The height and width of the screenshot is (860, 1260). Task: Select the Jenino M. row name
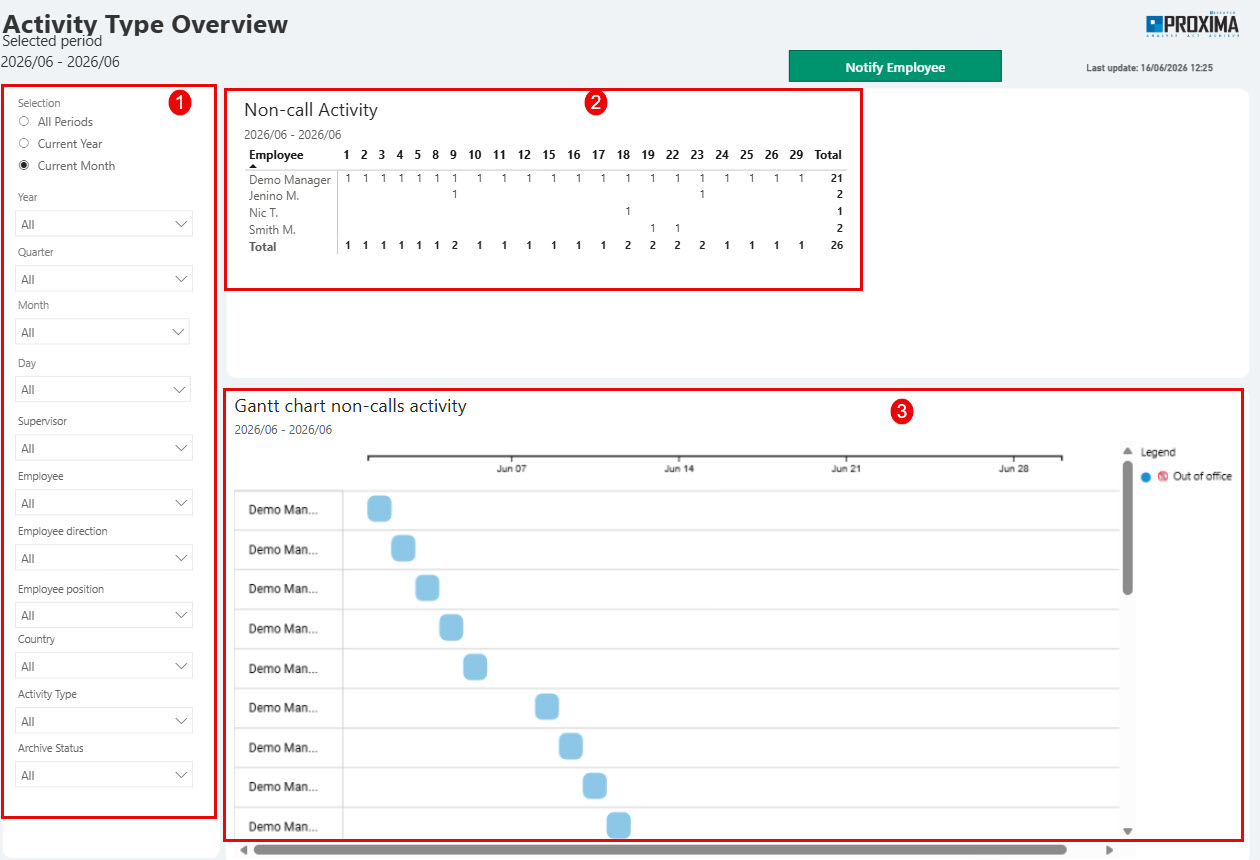[274, 196]
